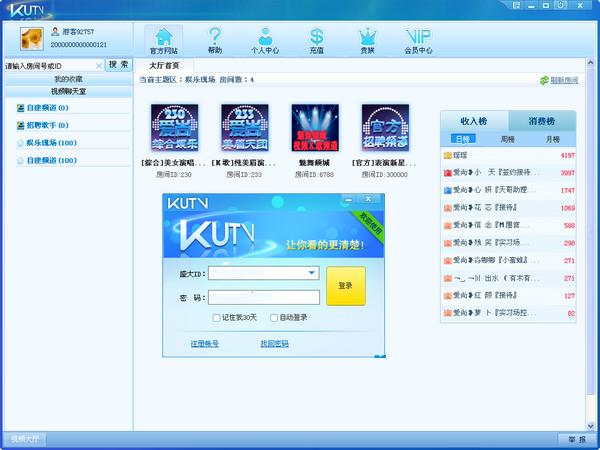Click scrollbar up arrow on the right

[x=590, y=63]
